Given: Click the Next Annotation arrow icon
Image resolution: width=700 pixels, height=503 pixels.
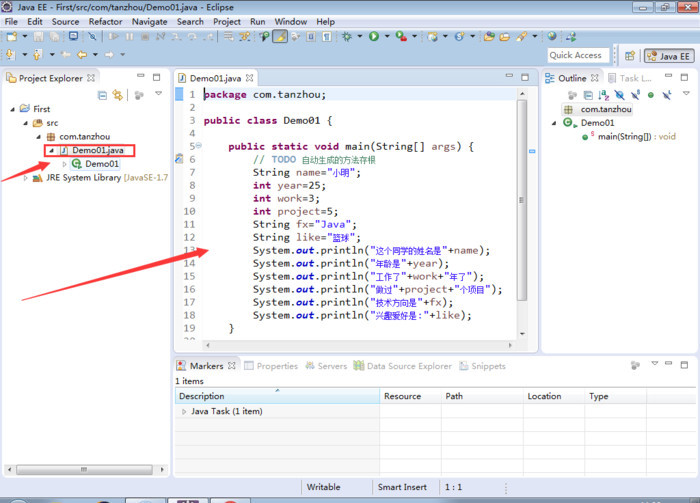Looking at the screenshot, I should (11, 54).
